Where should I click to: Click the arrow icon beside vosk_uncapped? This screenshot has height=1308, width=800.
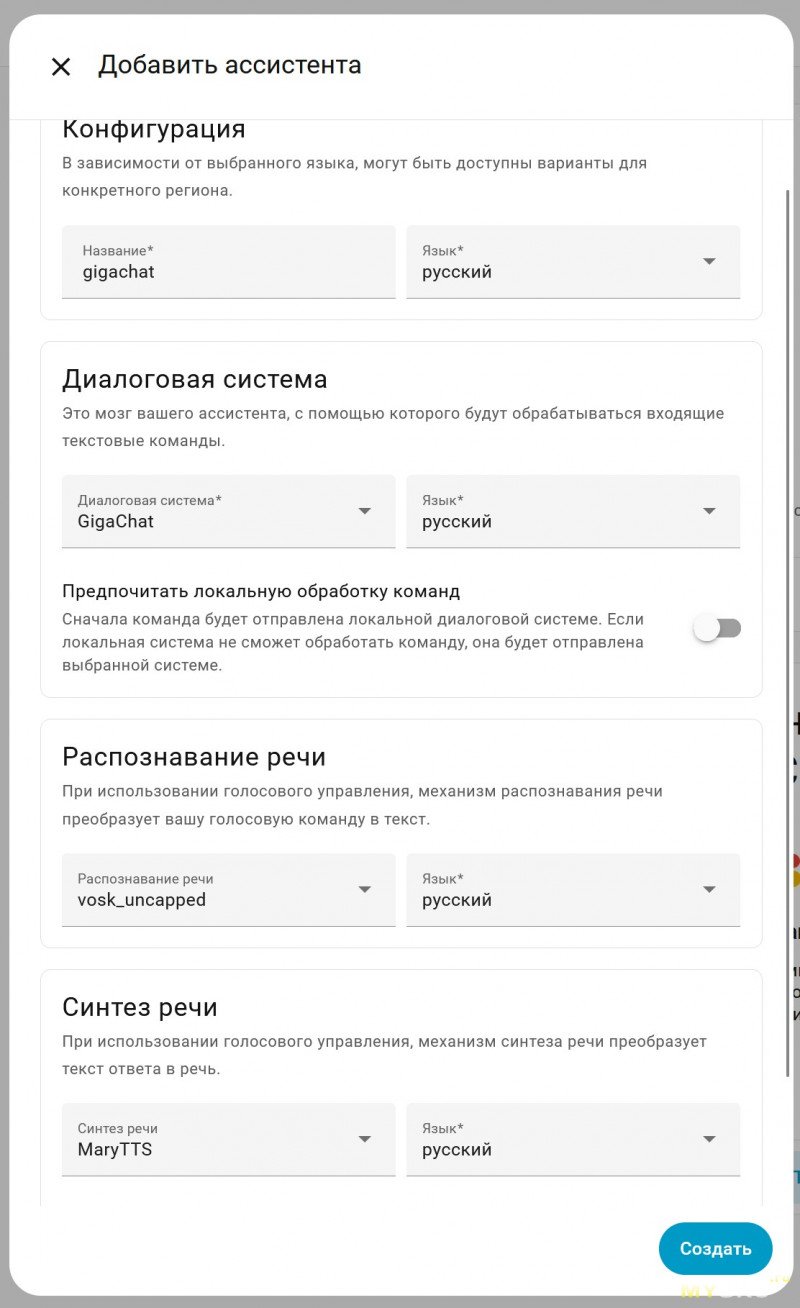click(365, 890)
